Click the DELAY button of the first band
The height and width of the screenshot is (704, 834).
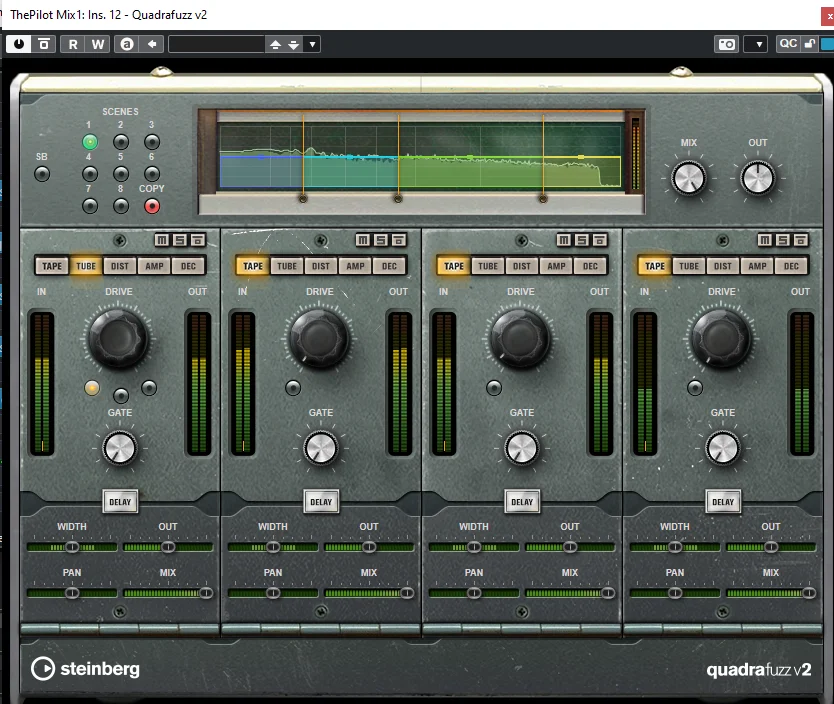tap(120, 501)
